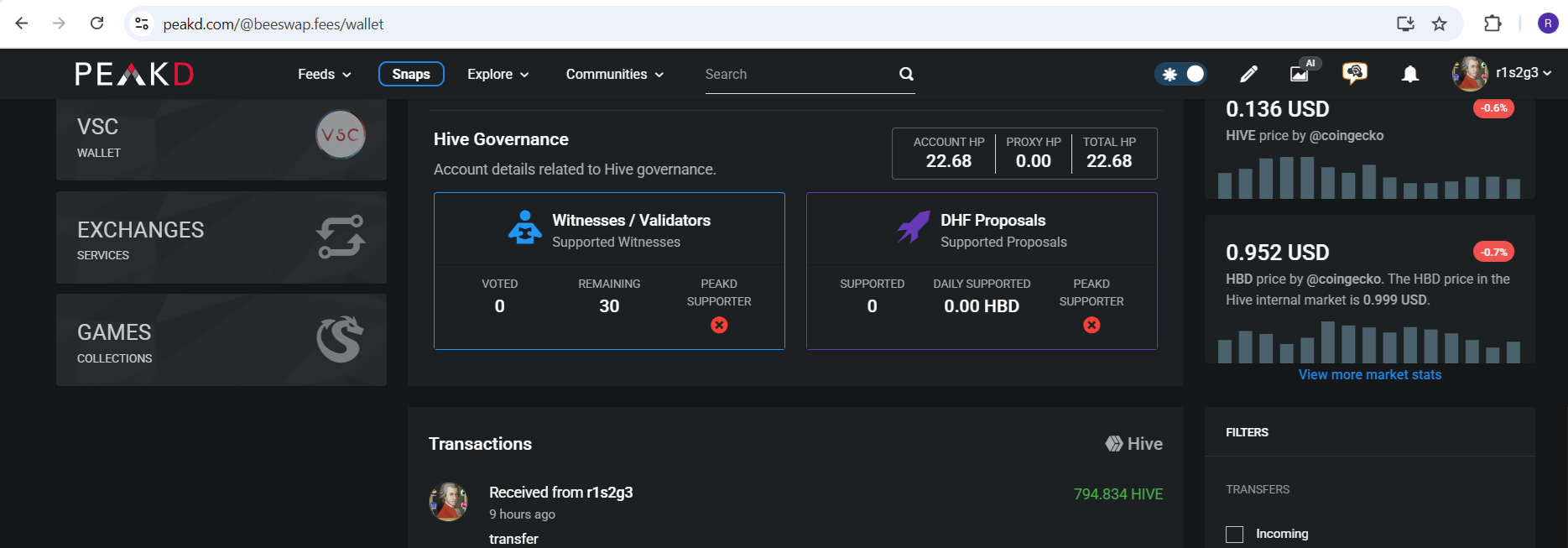The height and width of the screenshot is (548, 1568).
Task: Expand the Explore dropdown menu
Action: tap(497, 74)
